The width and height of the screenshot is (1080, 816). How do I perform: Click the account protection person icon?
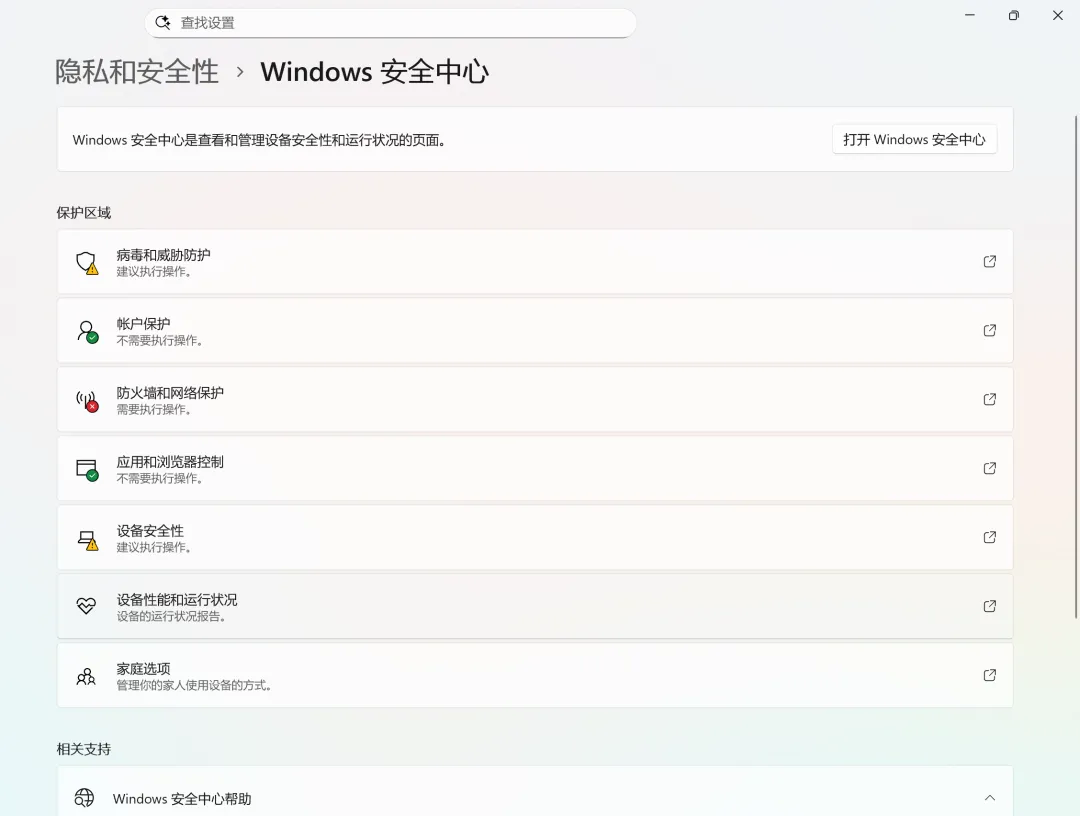pyautogui.click(x=87, y=331)
